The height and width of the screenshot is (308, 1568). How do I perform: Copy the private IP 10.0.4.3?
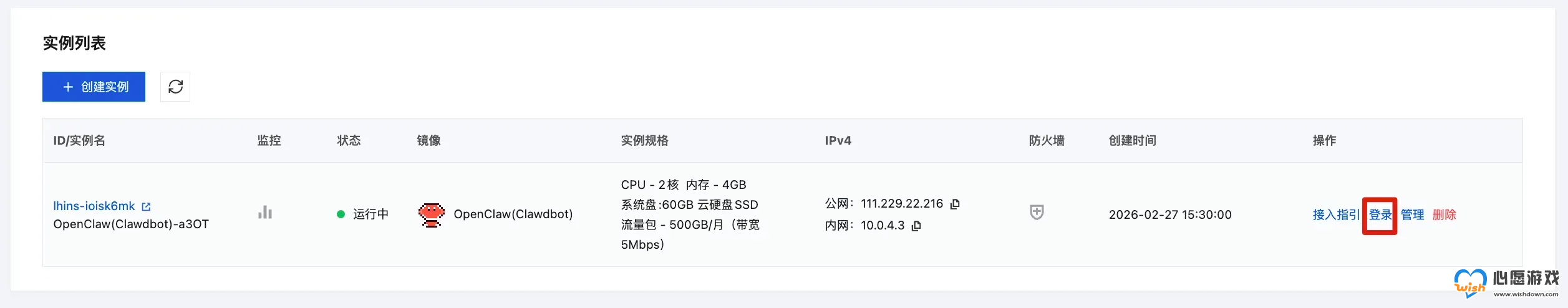tap(916, 226)
